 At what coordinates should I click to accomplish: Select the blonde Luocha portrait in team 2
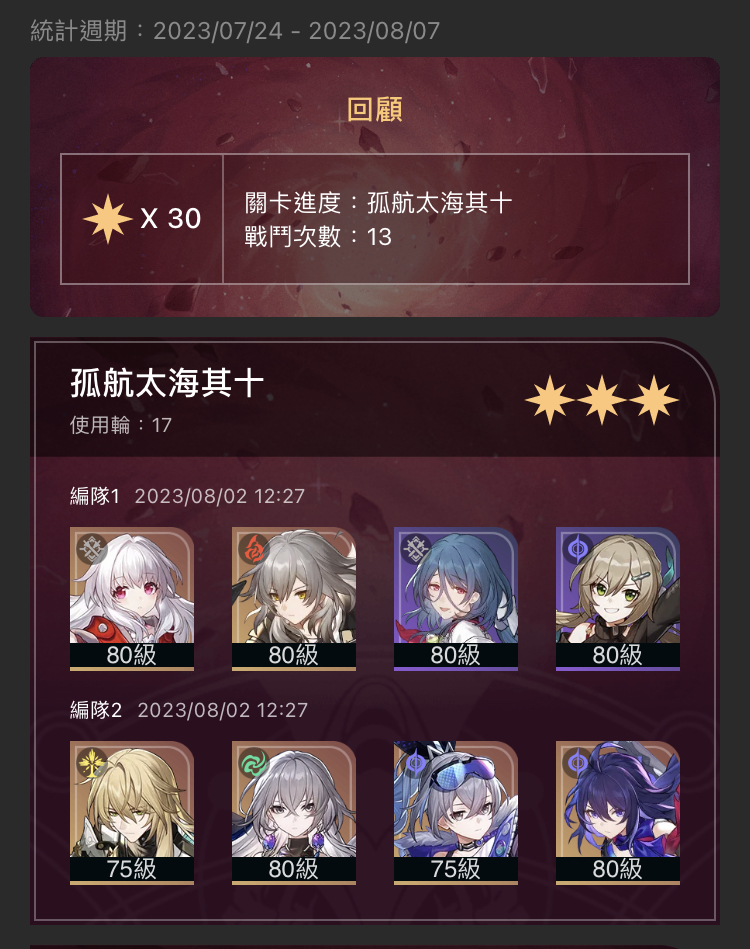tap(132, 813)
